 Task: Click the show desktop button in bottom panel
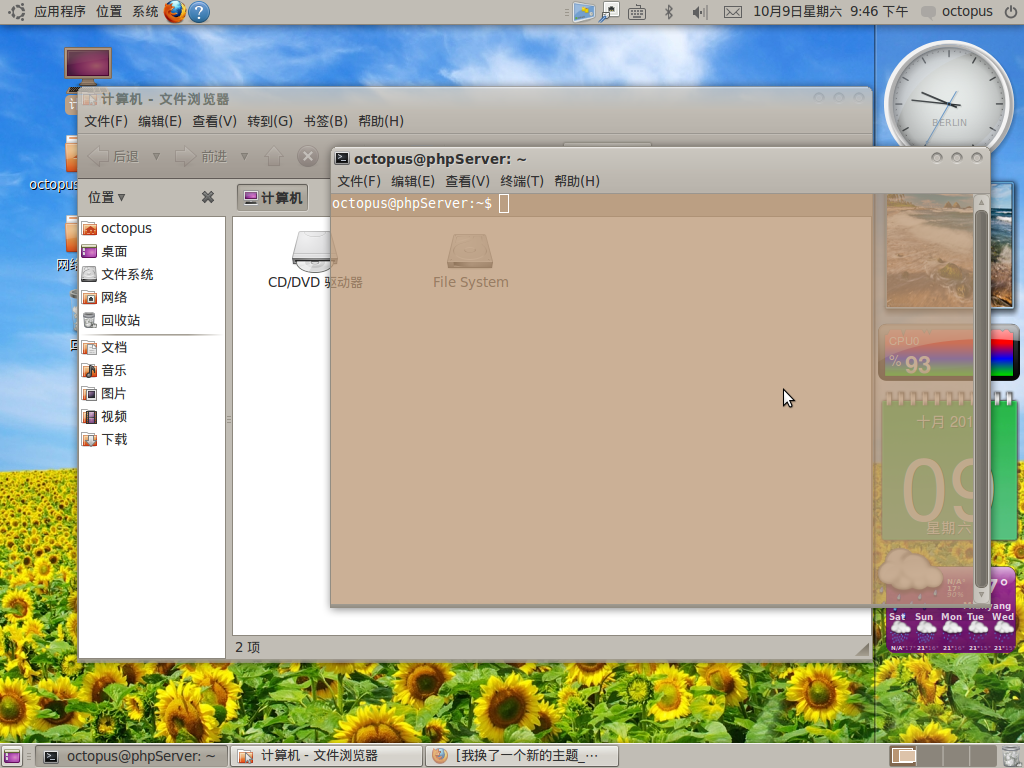click(x=12, y=756)
